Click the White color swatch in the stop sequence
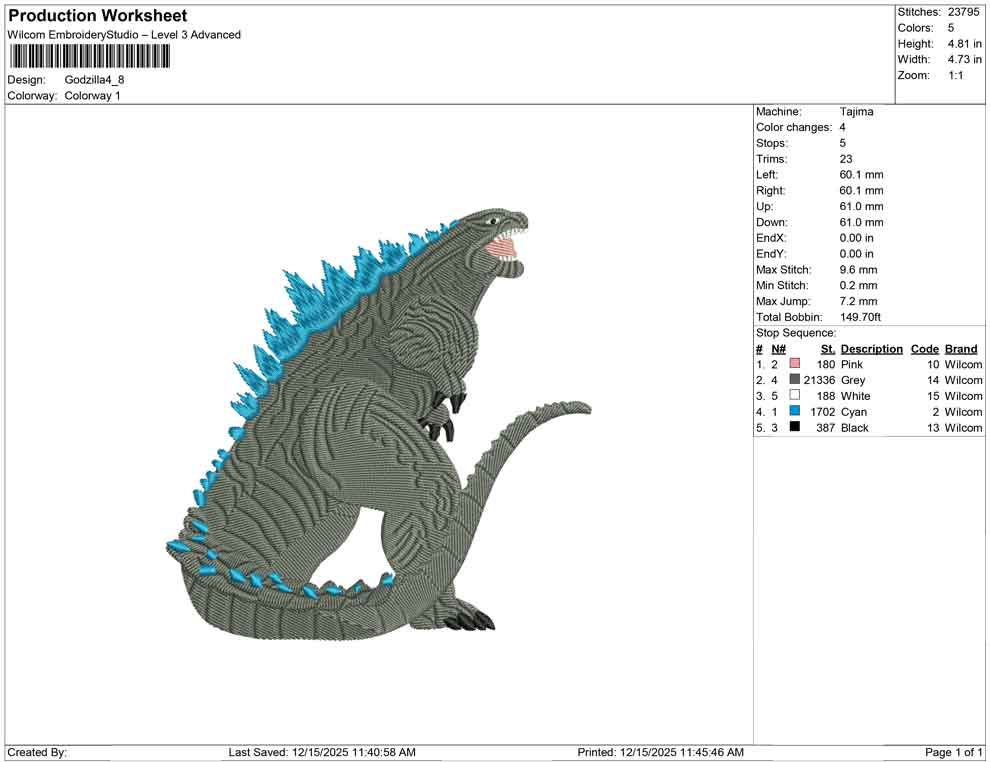Screen dimensions: 990x762 coord(795,395)
